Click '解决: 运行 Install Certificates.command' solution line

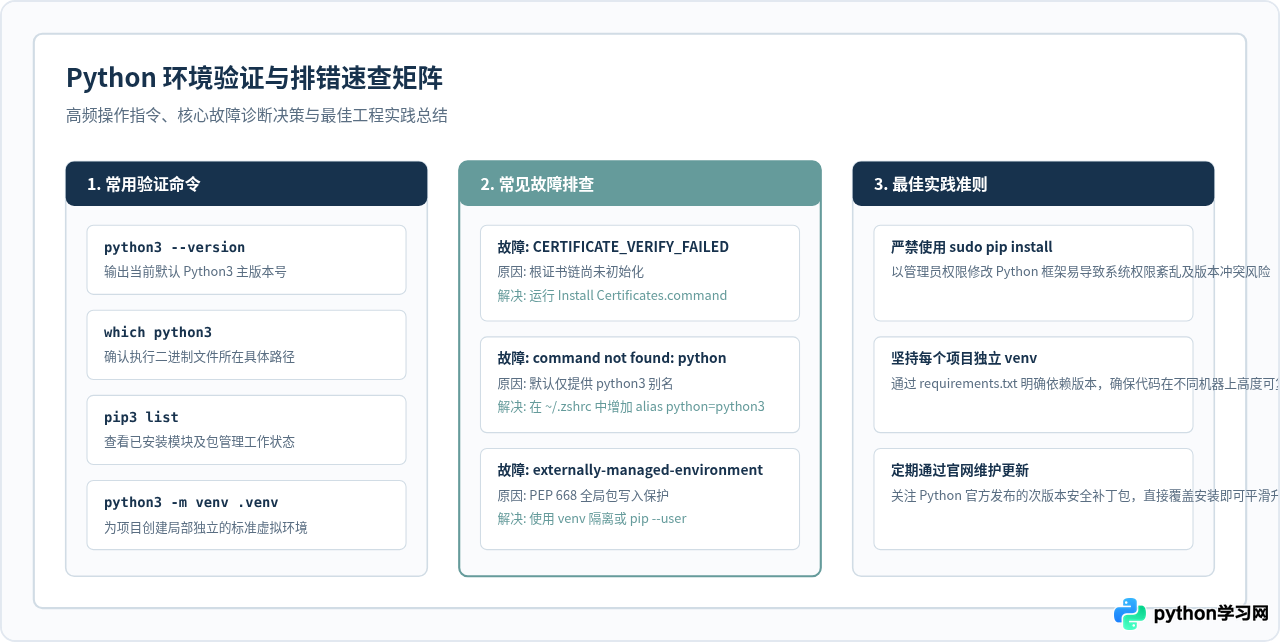[x=612, y=296]
